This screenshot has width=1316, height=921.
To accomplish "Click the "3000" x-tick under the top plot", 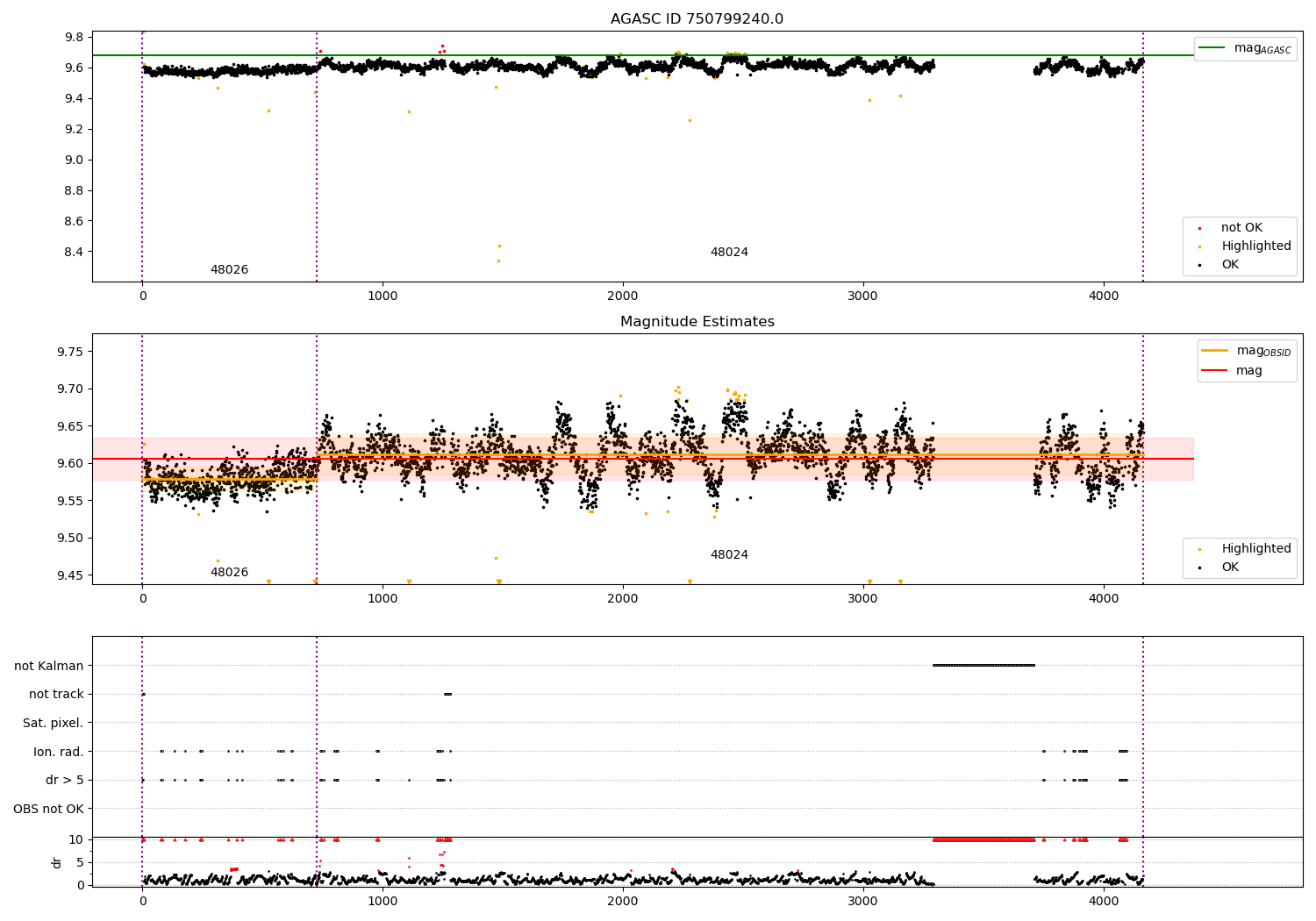I will pyautogui.click(x=863, y=296).
